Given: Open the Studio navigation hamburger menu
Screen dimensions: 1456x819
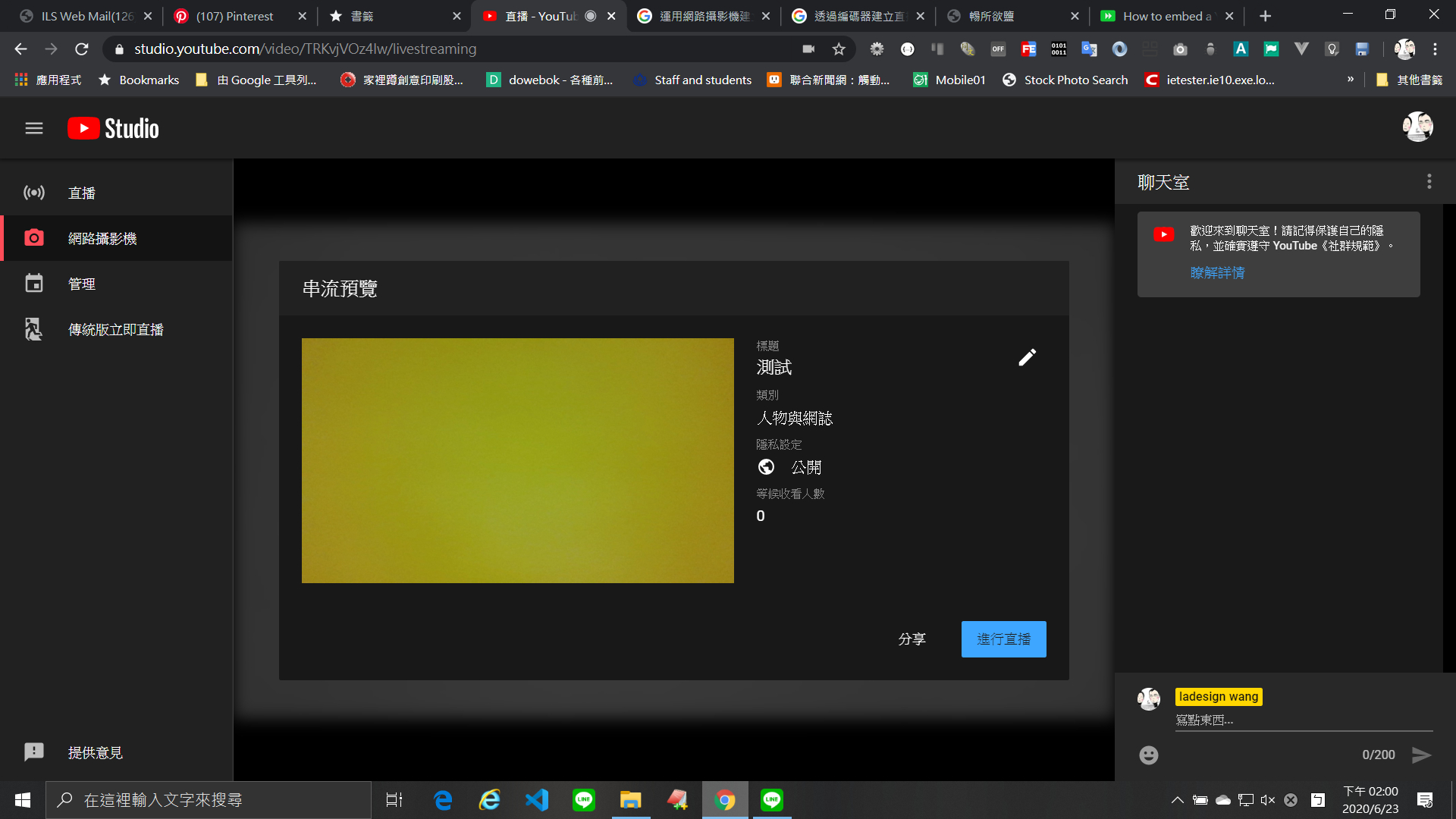Looking at the screenshot, I should 33,127.
